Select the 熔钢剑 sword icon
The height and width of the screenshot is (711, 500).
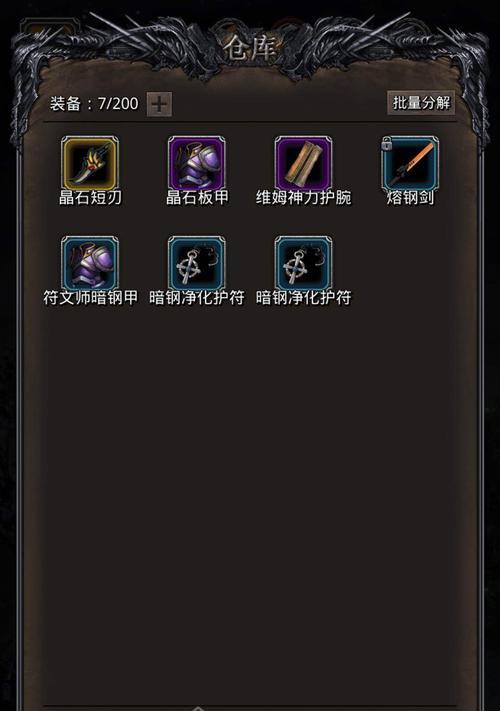[410, 163]
